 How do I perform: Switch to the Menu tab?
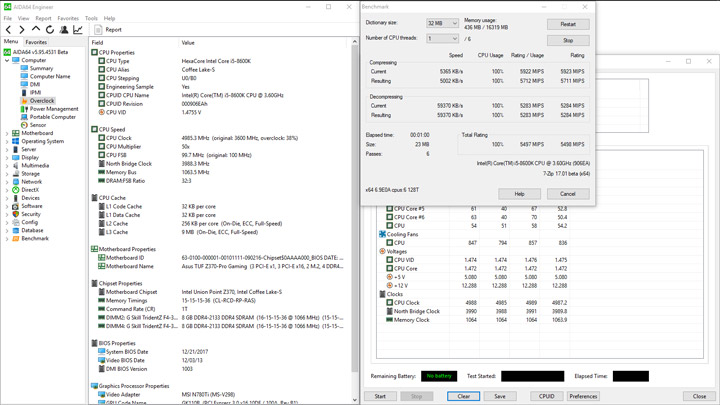11,41
